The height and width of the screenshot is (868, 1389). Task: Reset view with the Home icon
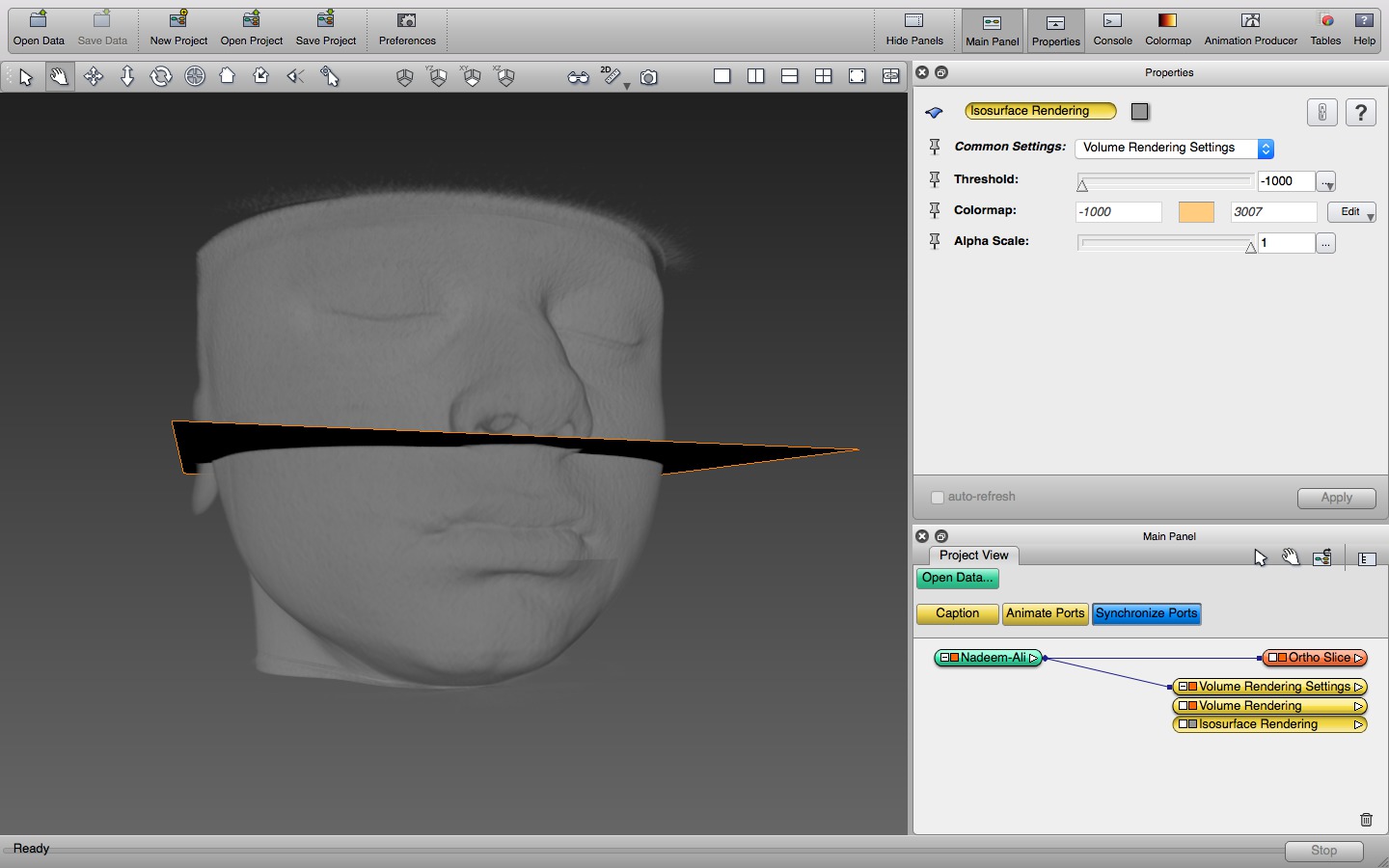coord(227,76)
